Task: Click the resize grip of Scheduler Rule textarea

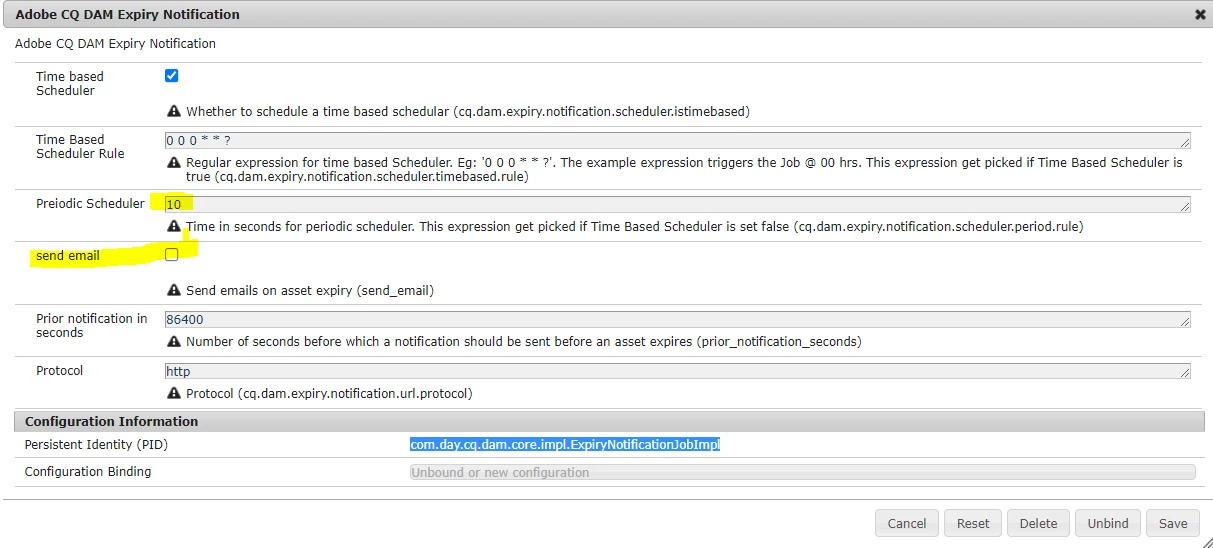Action: click(1185, 142)
